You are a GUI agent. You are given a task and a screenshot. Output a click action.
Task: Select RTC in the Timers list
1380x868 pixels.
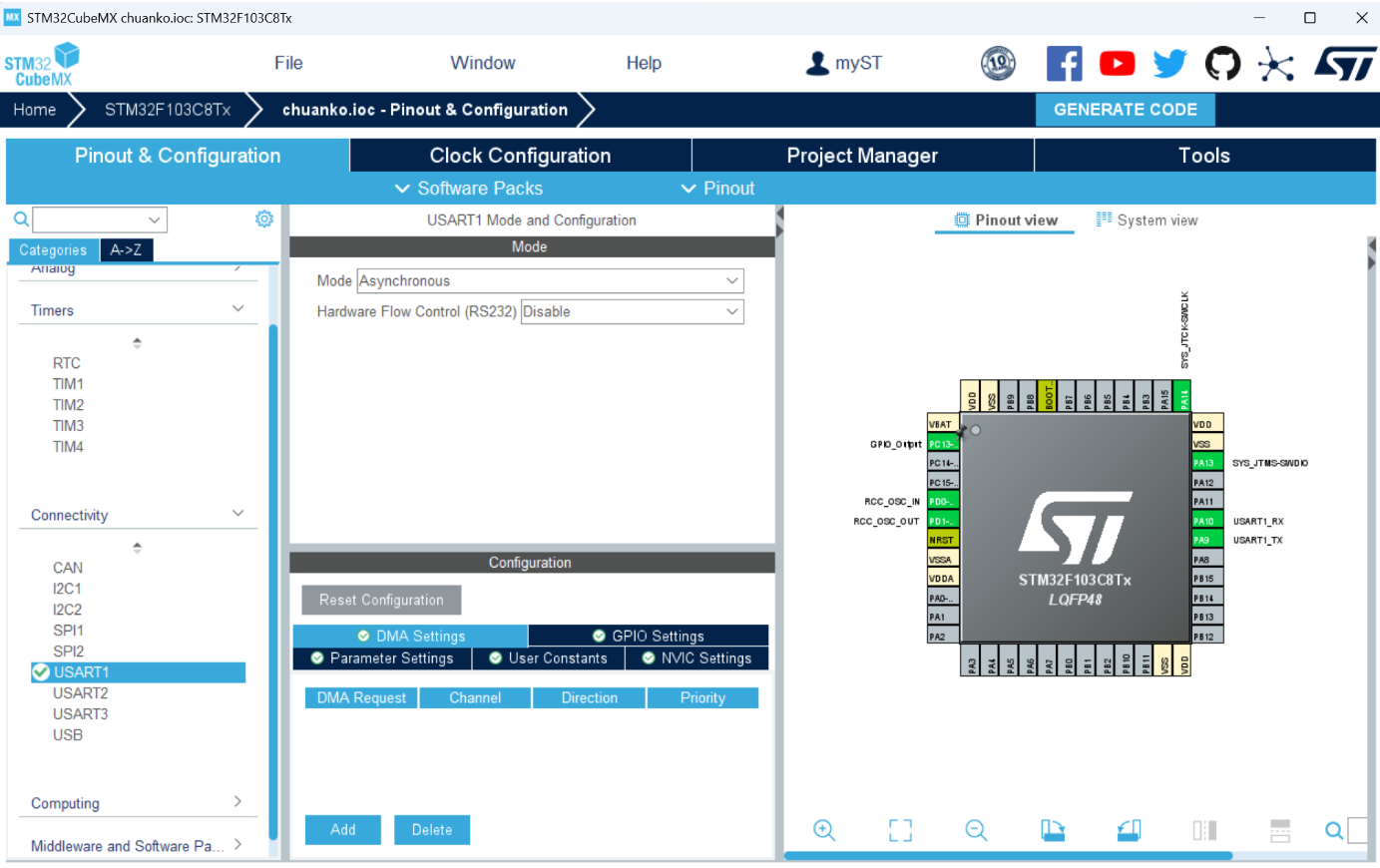click(67, 363)
